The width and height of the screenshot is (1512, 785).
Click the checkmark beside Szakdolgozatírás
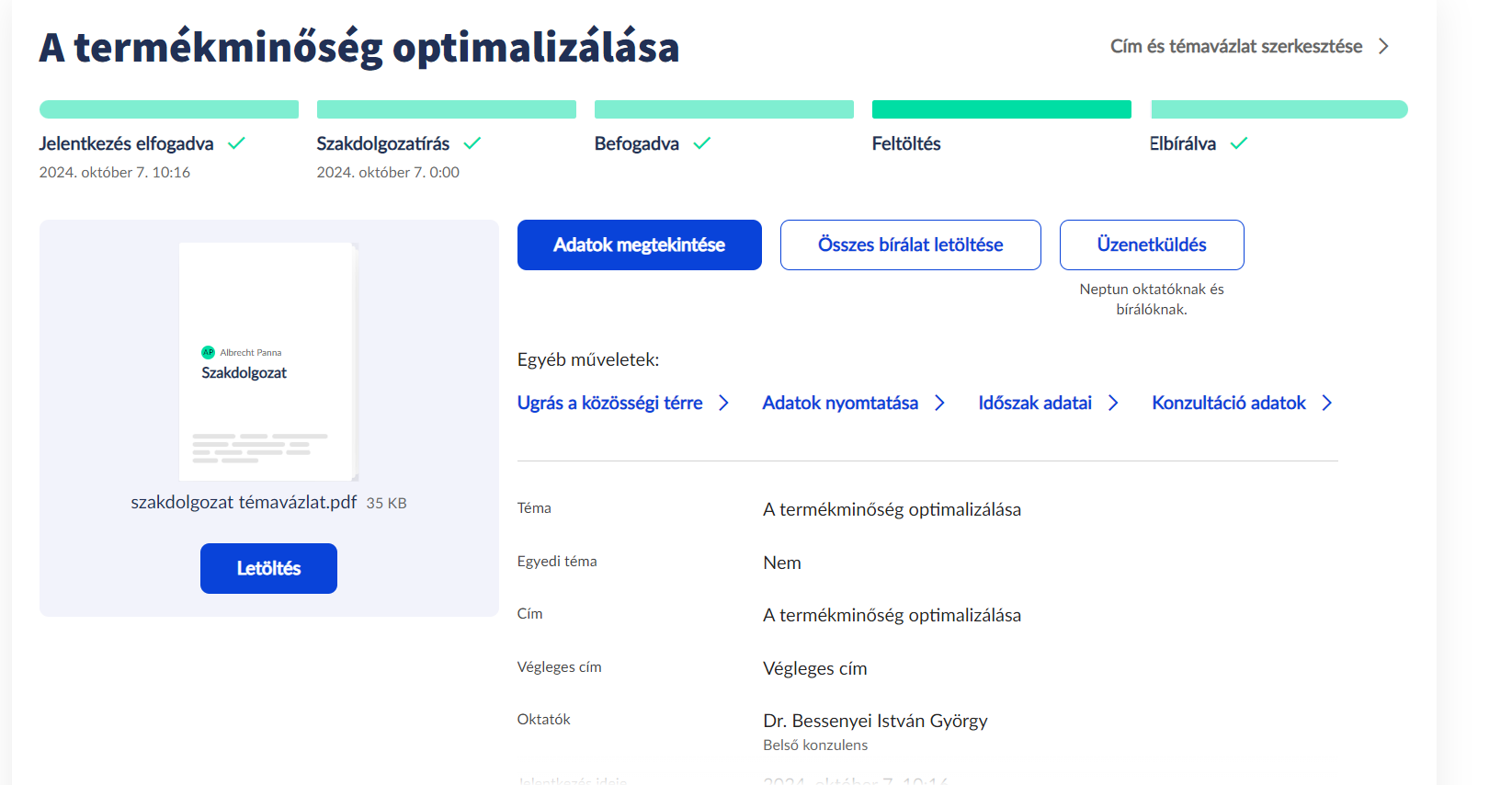472,143
